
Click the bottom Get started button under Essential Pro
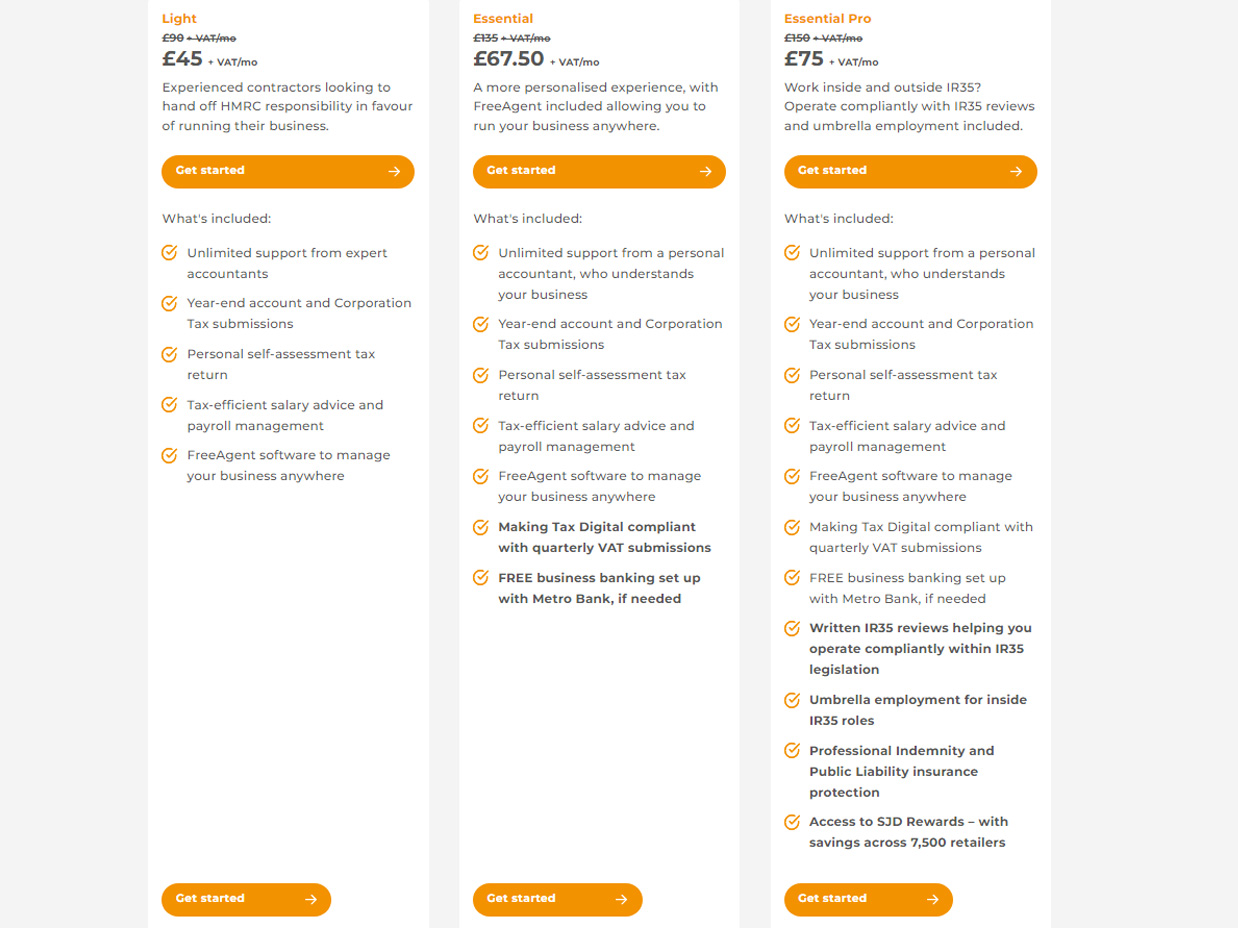click(868, 899)
